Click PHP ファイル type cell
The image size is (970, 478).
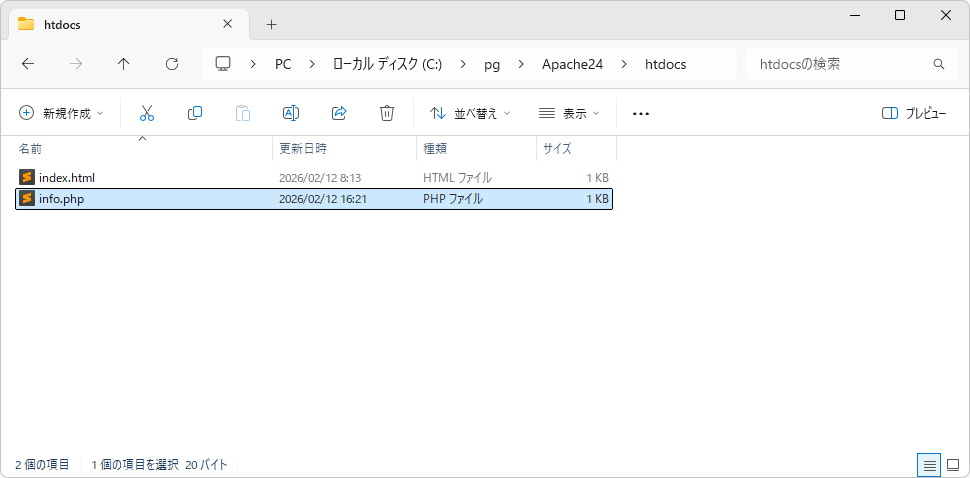(453, 198)
